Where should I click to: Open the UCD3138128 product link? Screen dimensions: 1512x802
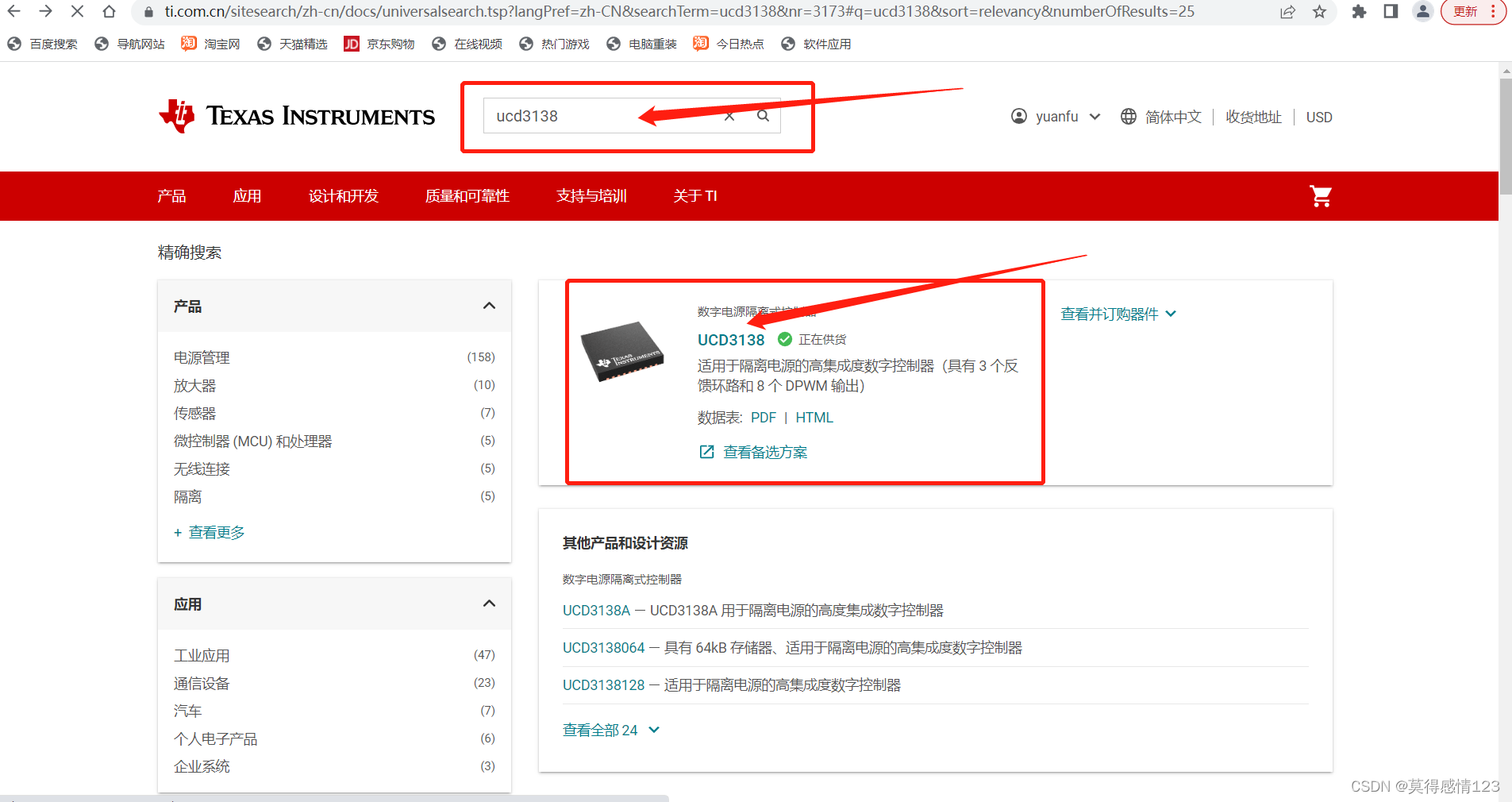pyautogui.click(x=603, y=685)
